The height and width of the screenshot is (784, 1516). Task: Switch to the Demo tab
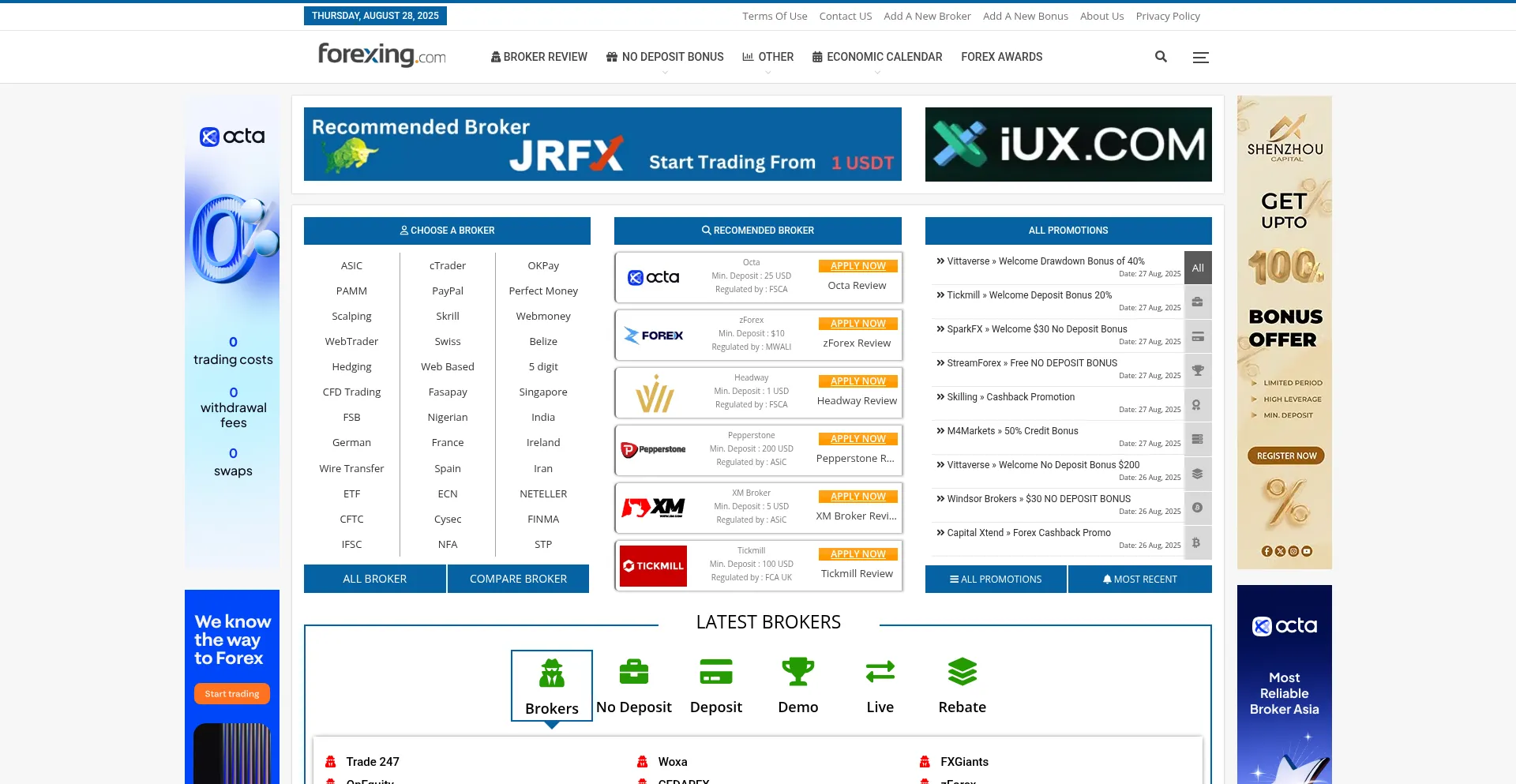pyautogui.click(x=798, y=685)
